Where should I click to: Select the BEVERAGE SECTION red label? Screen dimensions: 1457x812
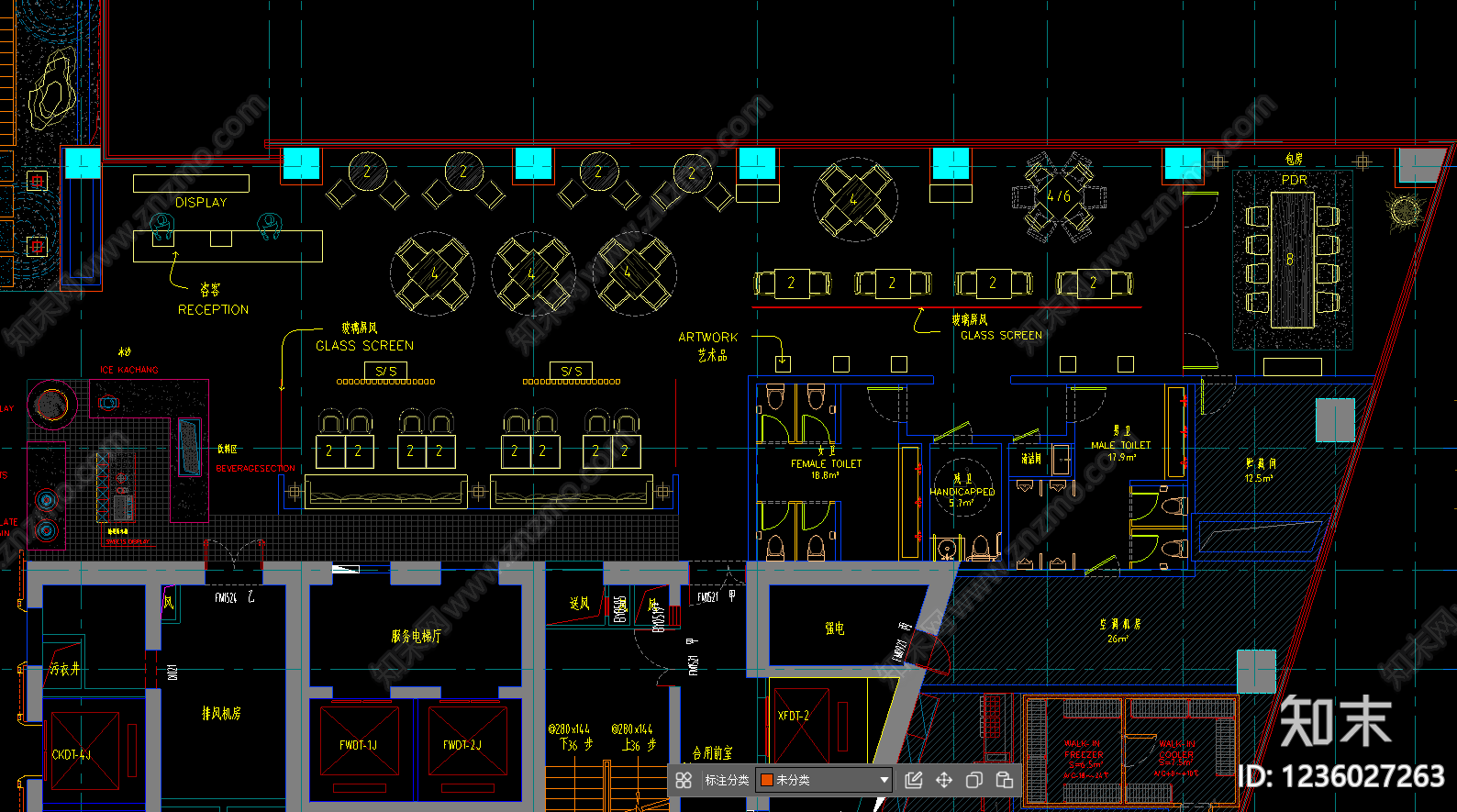pyautogui.click(x=255, y=468)
